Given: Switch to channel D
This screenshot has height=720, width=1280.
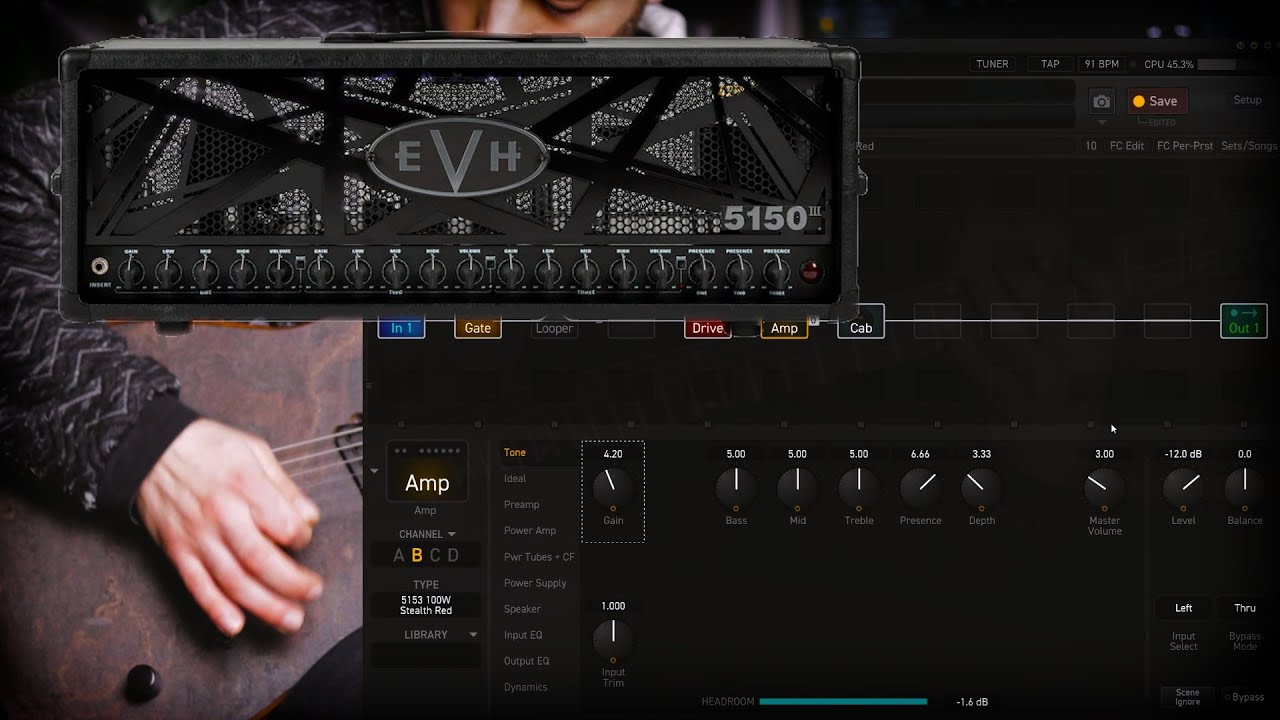Looking at the screenshot, I should coord(453,556).
